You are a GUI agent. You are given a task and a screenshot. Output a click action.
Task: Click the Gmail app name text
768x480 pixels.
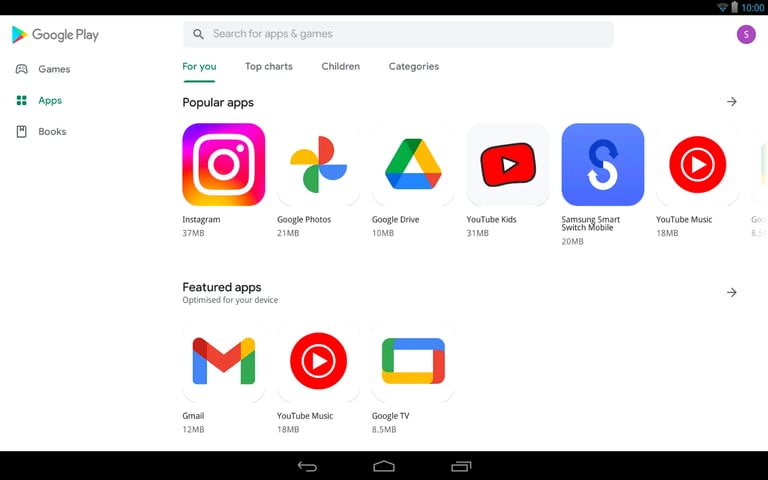tap(193, 416)
